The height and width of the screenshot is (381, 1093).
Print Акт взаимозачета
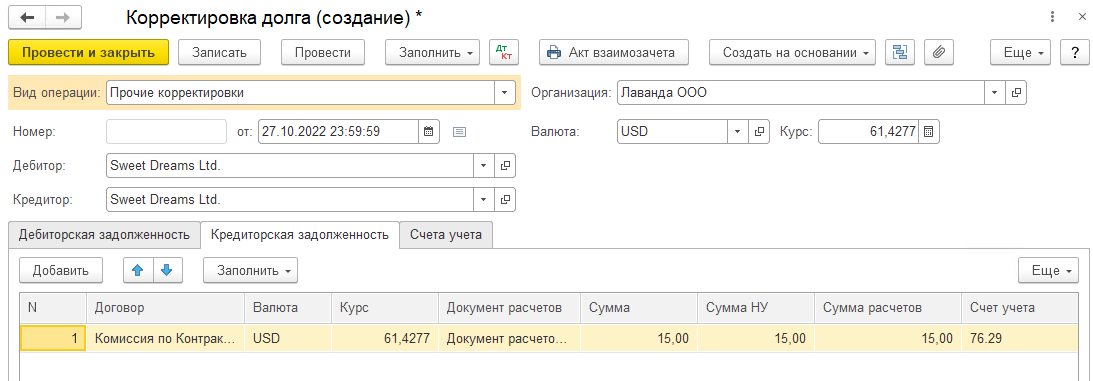(x=613, y=52)
